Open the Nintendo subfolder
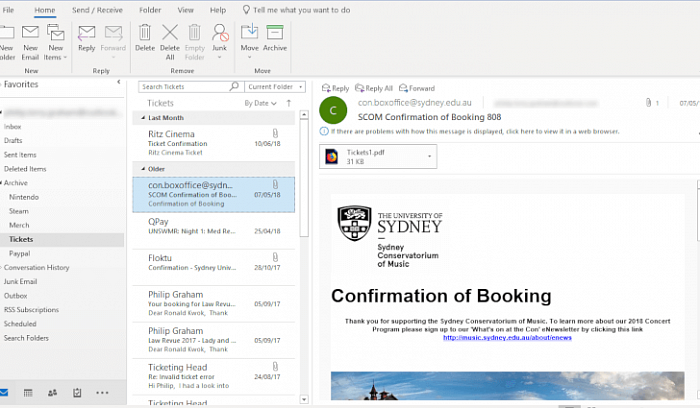Image resolution: width=700 pixels, height=408 pixels. pos(24,197)
